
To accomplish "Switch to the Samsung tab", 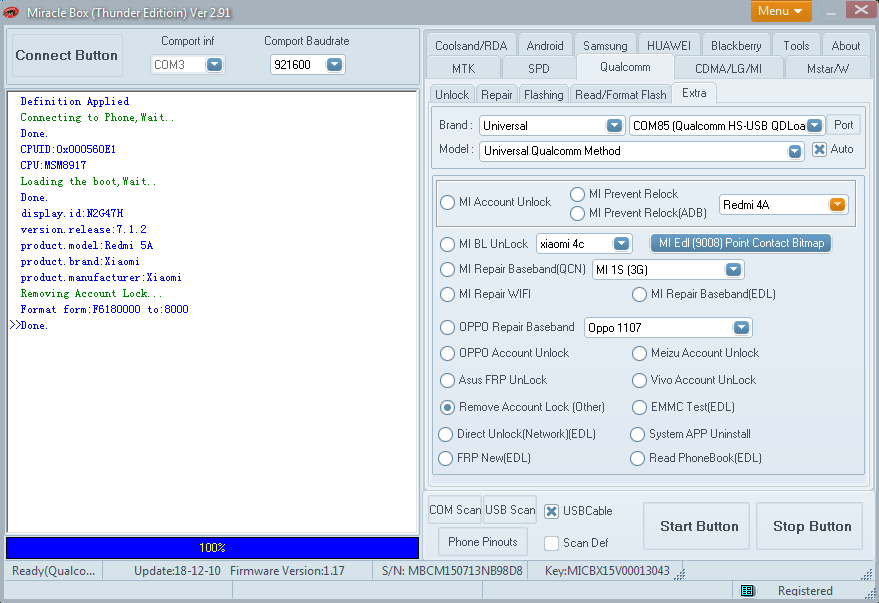I will point(605,45).
